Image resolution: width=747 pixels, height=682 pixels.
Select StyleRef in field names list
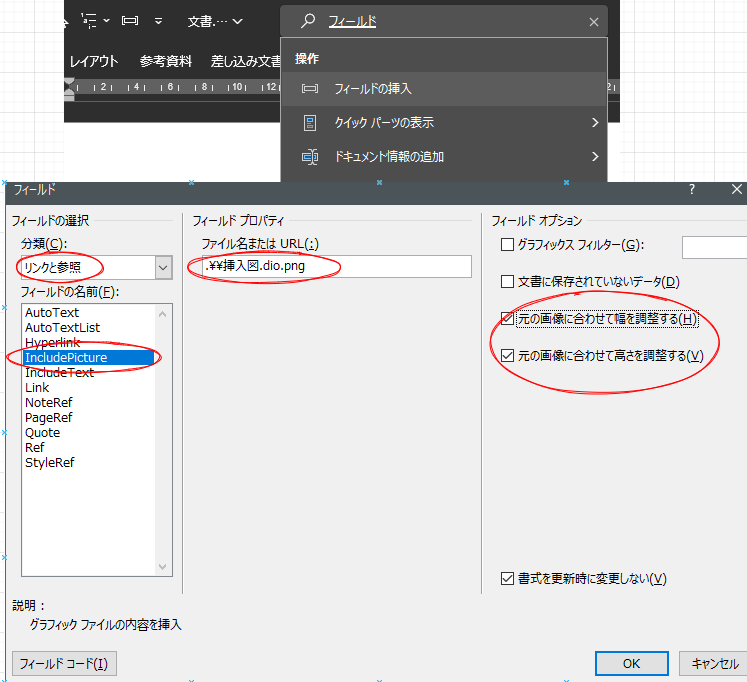(50, 462)
